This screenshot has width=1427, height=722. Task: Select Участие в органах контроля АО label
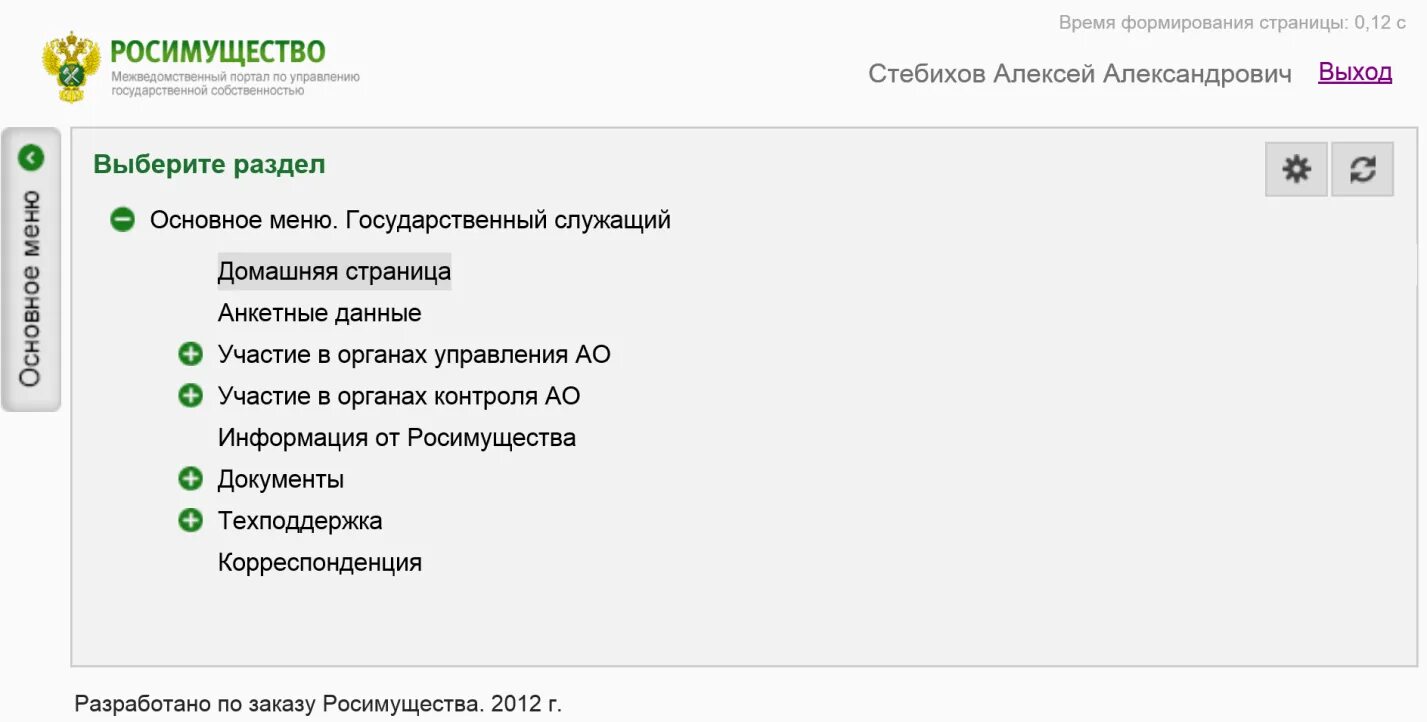(x=399, y=396)
